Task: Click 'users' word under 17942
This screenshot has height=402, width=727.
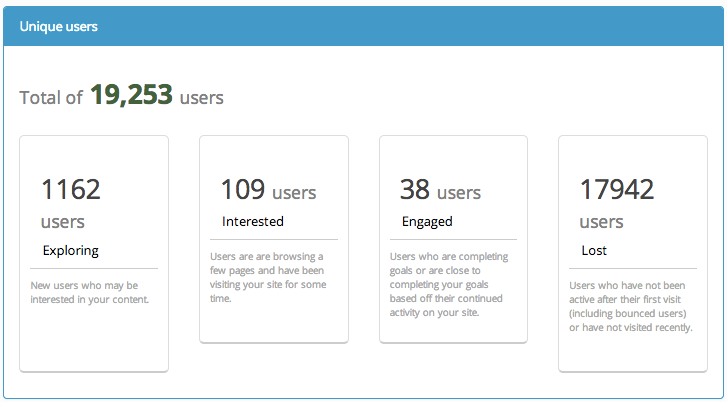Action: (x=602, y=222)
